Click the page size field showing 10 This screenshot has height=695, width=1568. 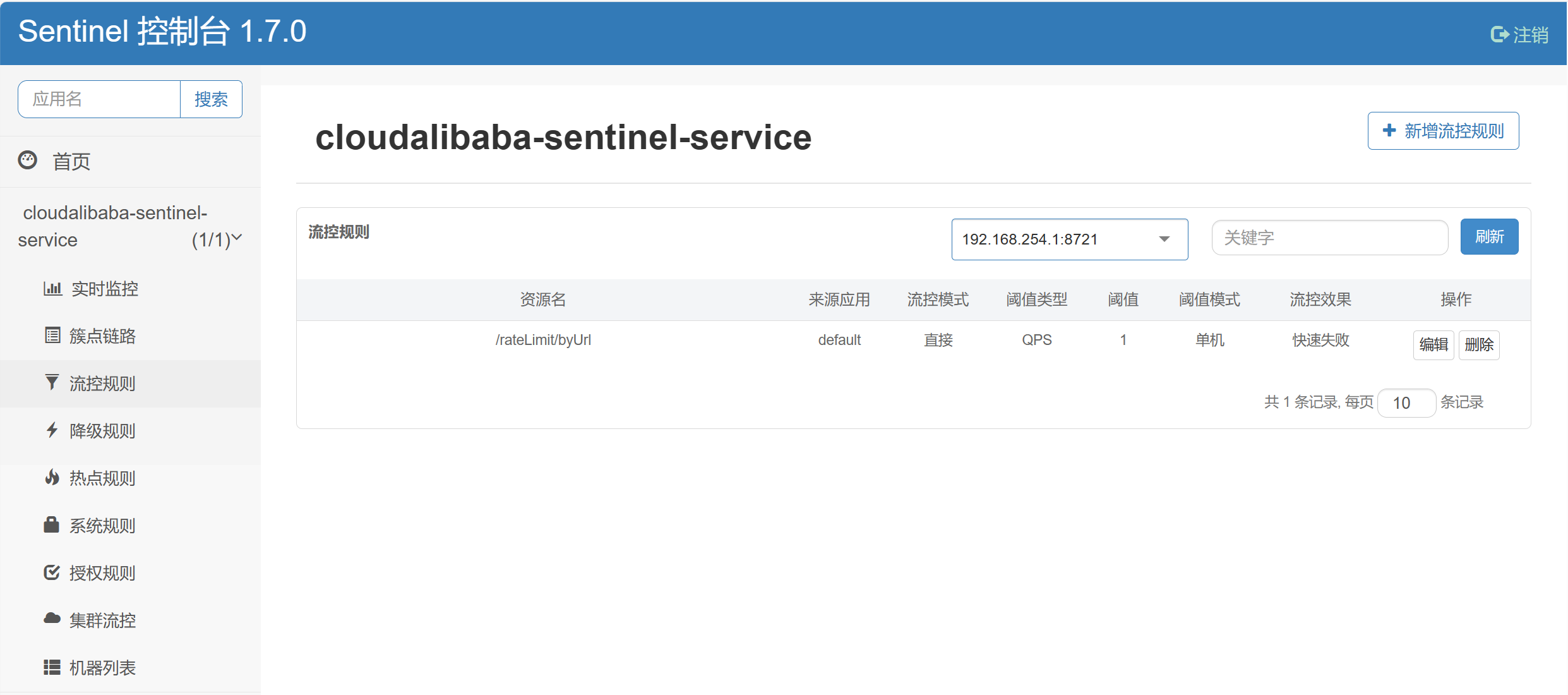[1406, 403]
